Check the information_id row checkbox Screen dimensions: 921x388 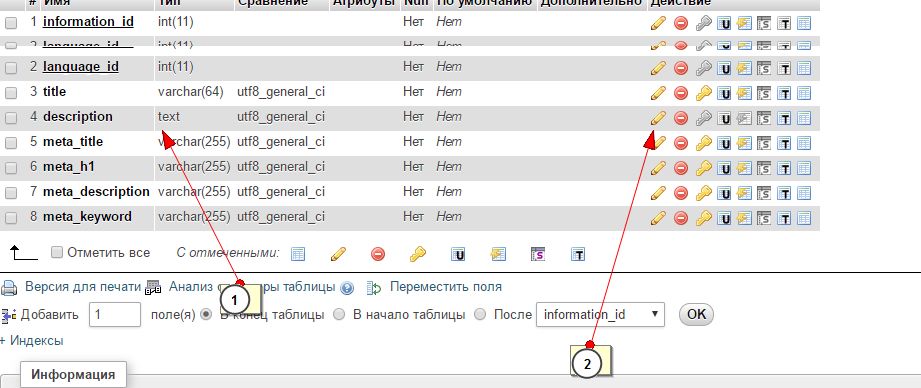coord(11,23)
